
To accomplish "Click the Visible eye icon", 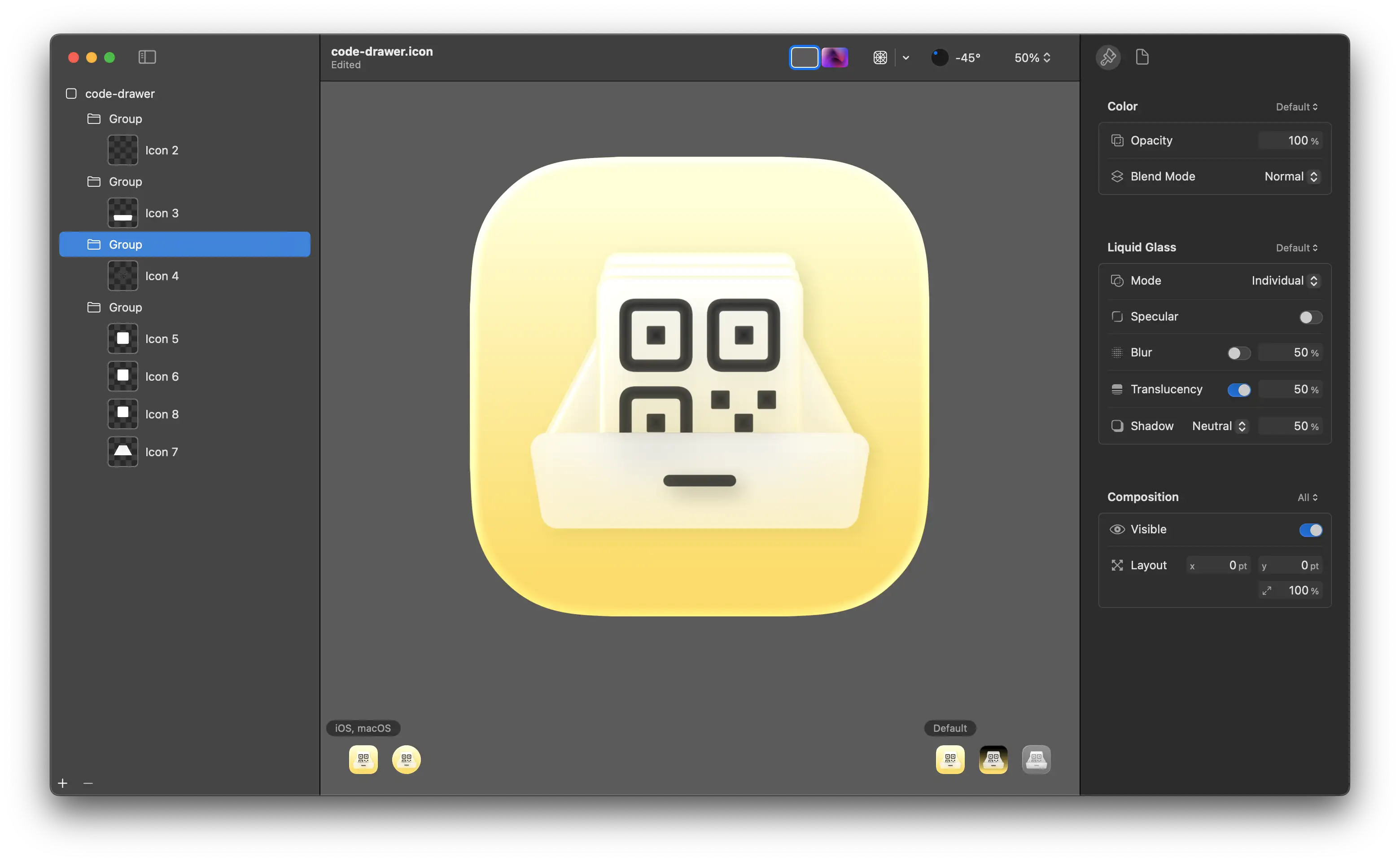I will click(1117, 530).
